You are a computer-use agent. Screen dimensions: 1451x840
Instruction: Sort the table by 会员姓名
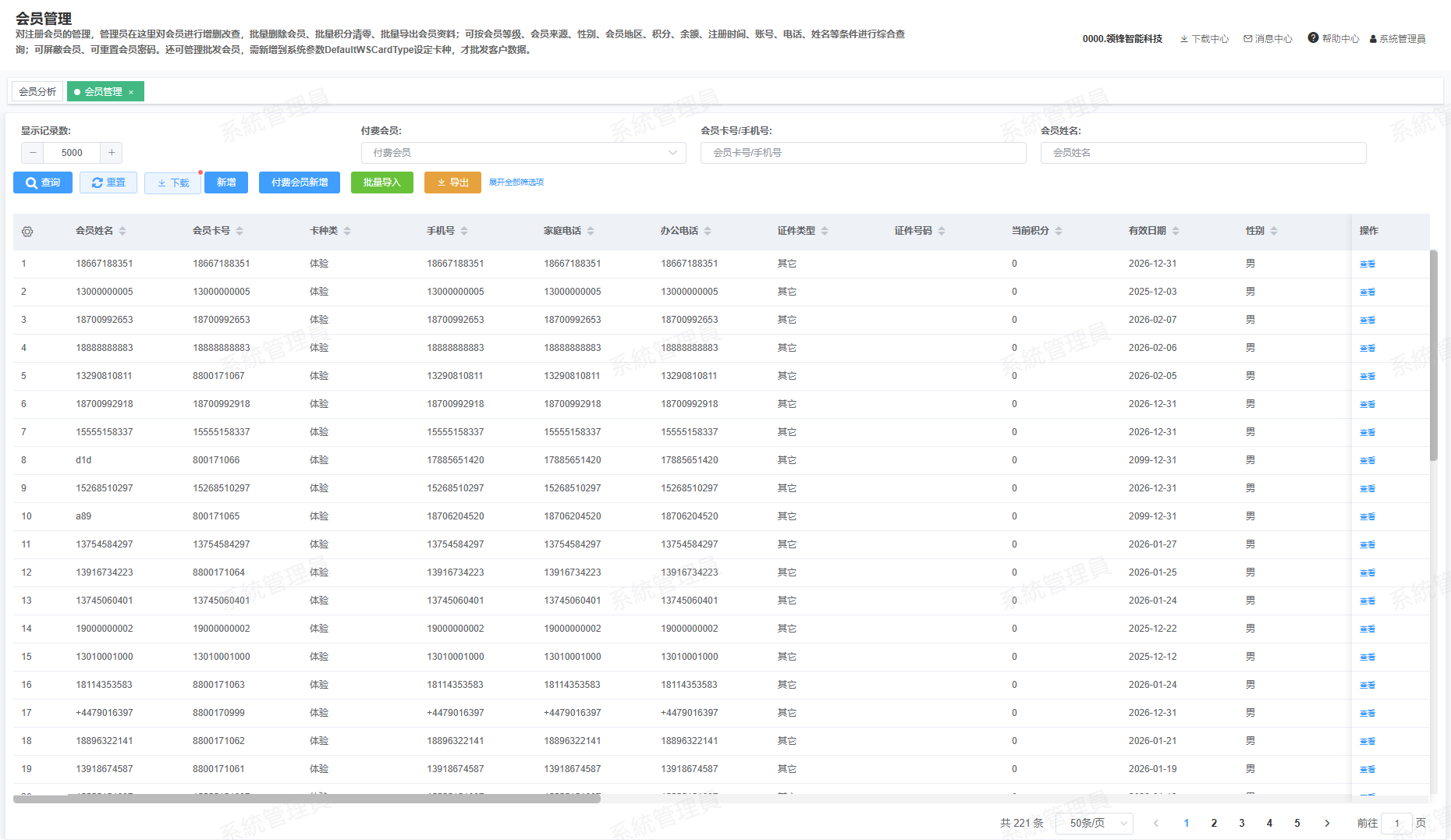coord(122,231)
